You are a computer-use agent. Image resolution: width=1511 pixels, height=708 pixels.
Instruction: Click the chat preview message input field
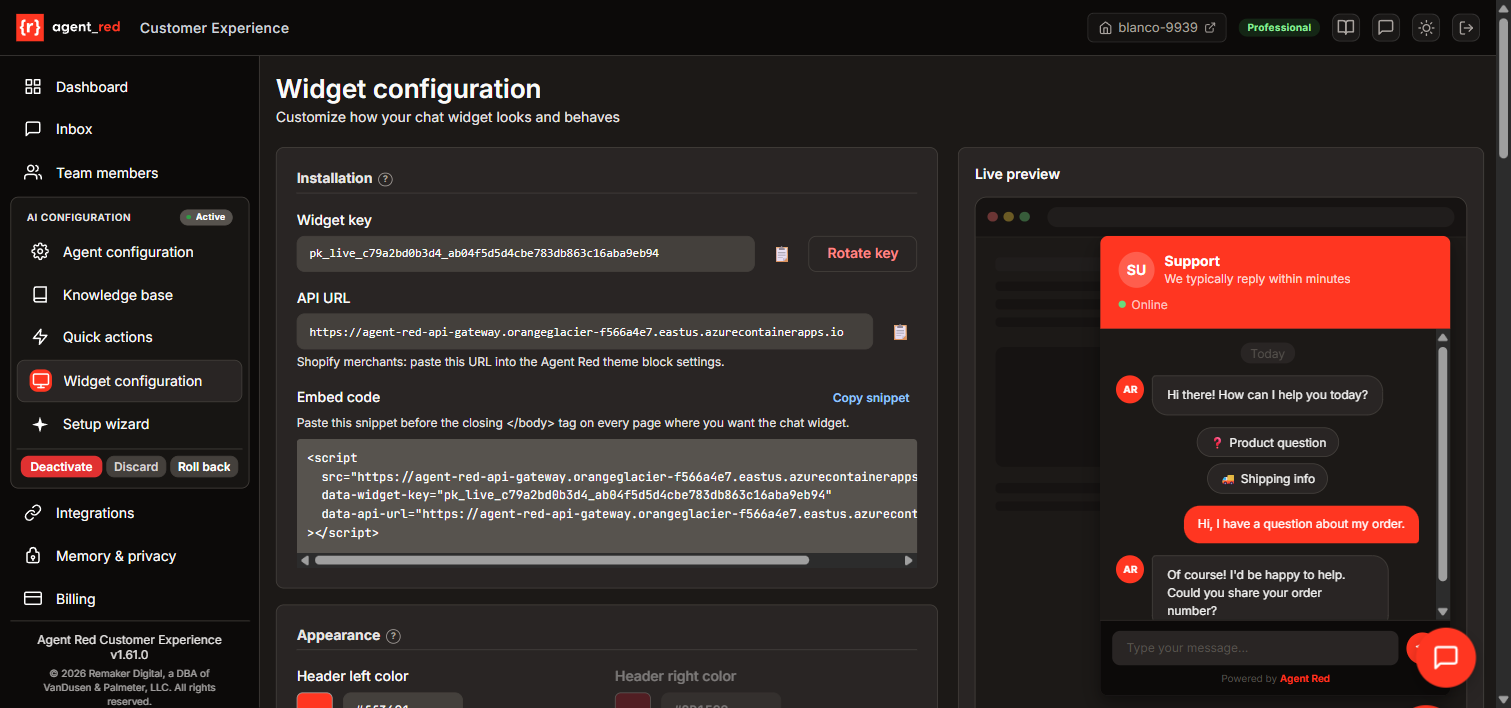coord(1255,647)
